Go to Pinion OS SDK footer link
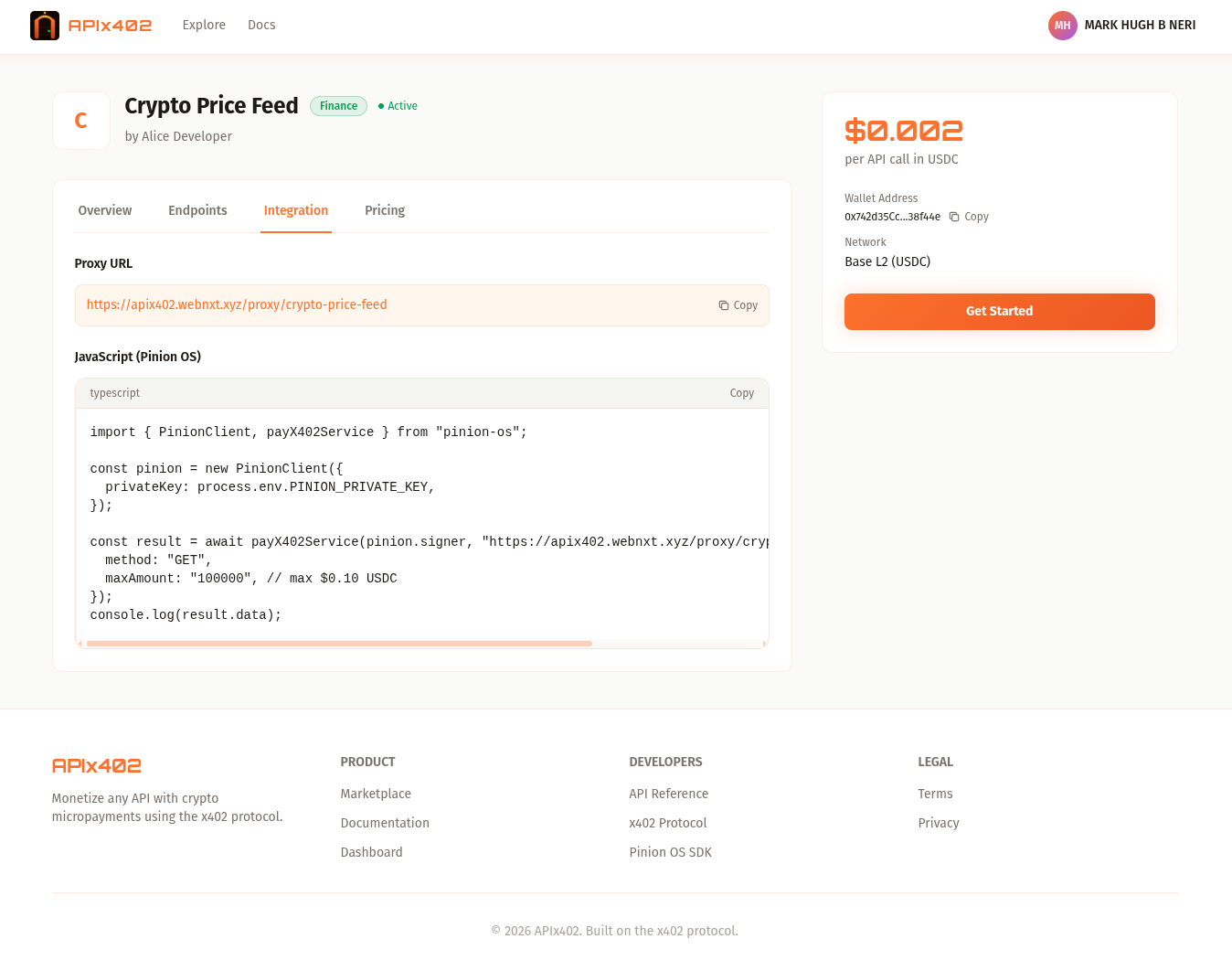Screen dimensions: 1232x960 pos(670,852)
